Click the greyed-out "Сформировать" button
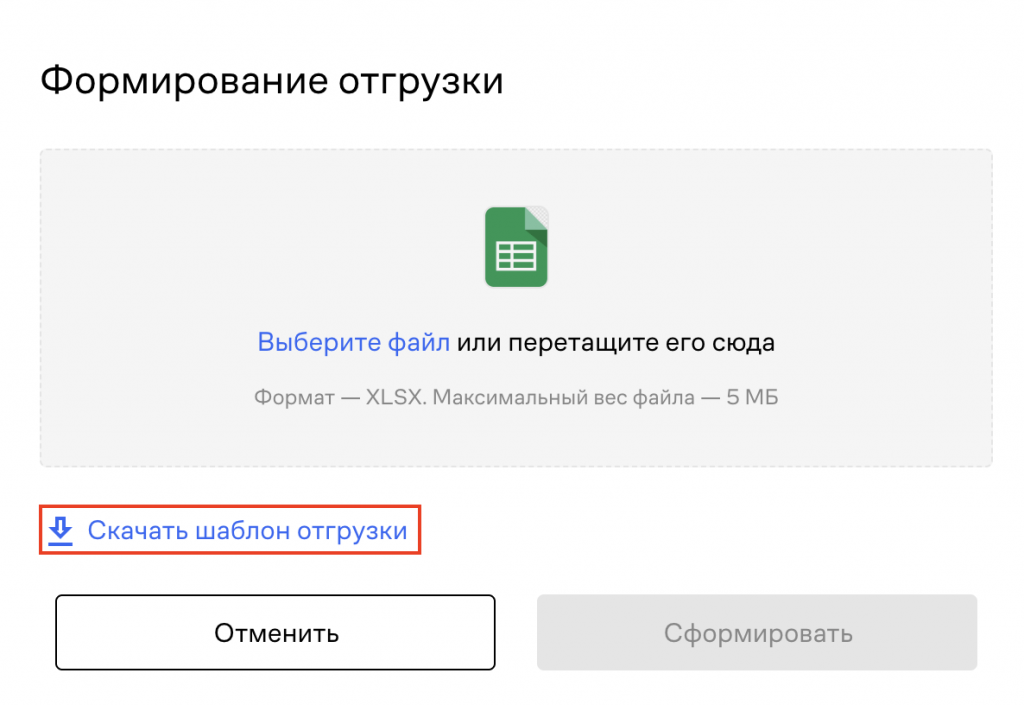This screenshot has height=705, width=1024. coord(756,633)
